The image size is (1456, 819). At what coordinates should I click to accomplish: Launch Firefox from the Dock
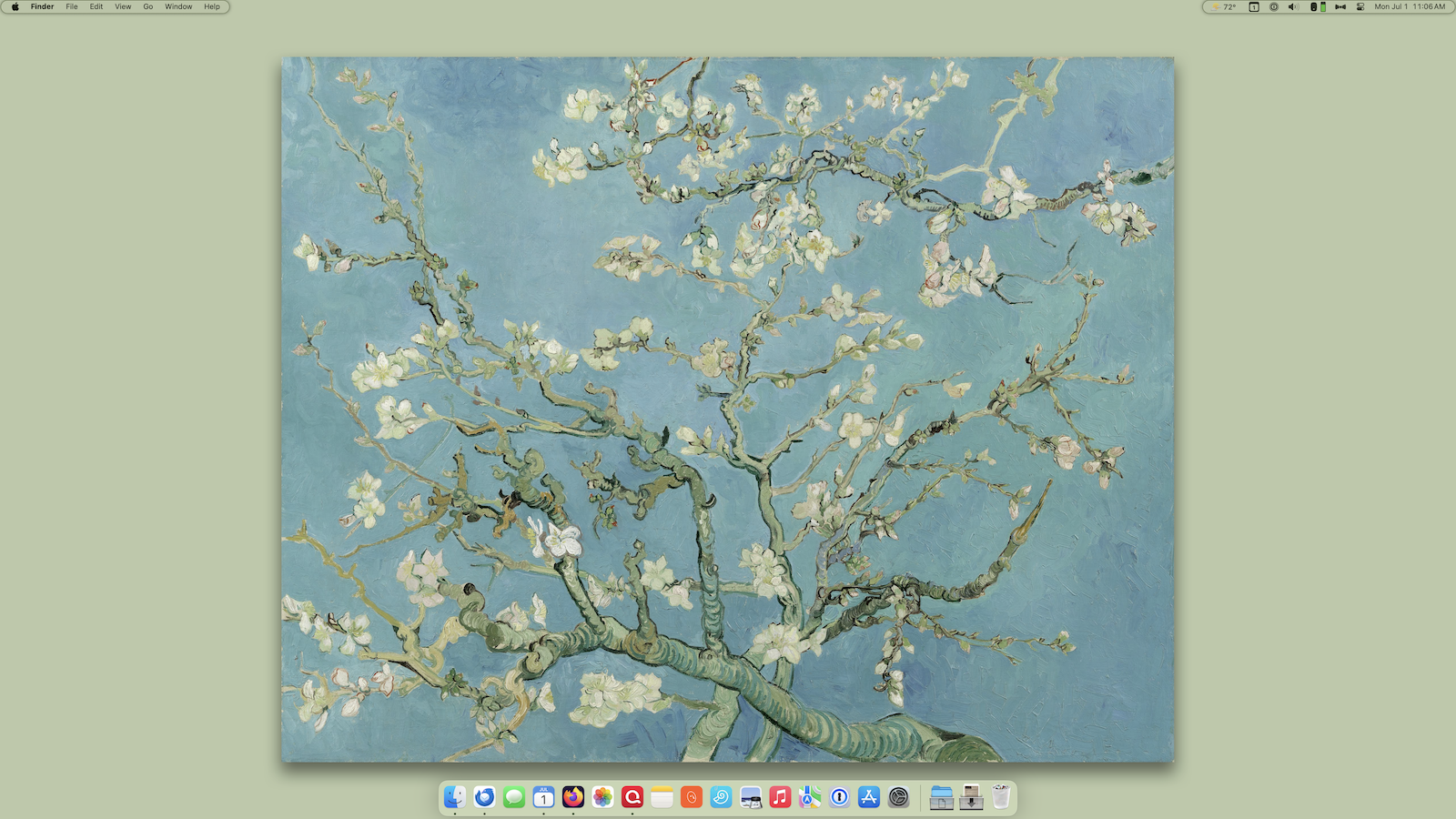pos(573,797)
